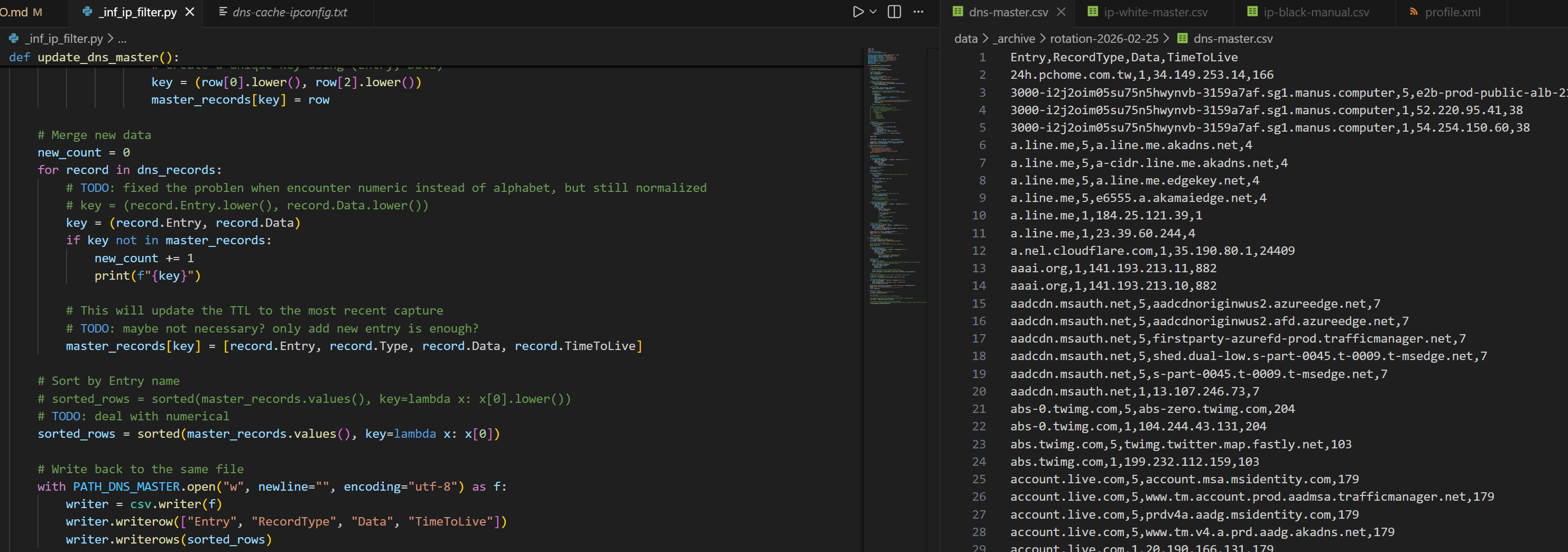Viewport: 1568px width, 552px height.
Task: Click sticky header 'def update_dns_master():'
Action: pos(94,57)
